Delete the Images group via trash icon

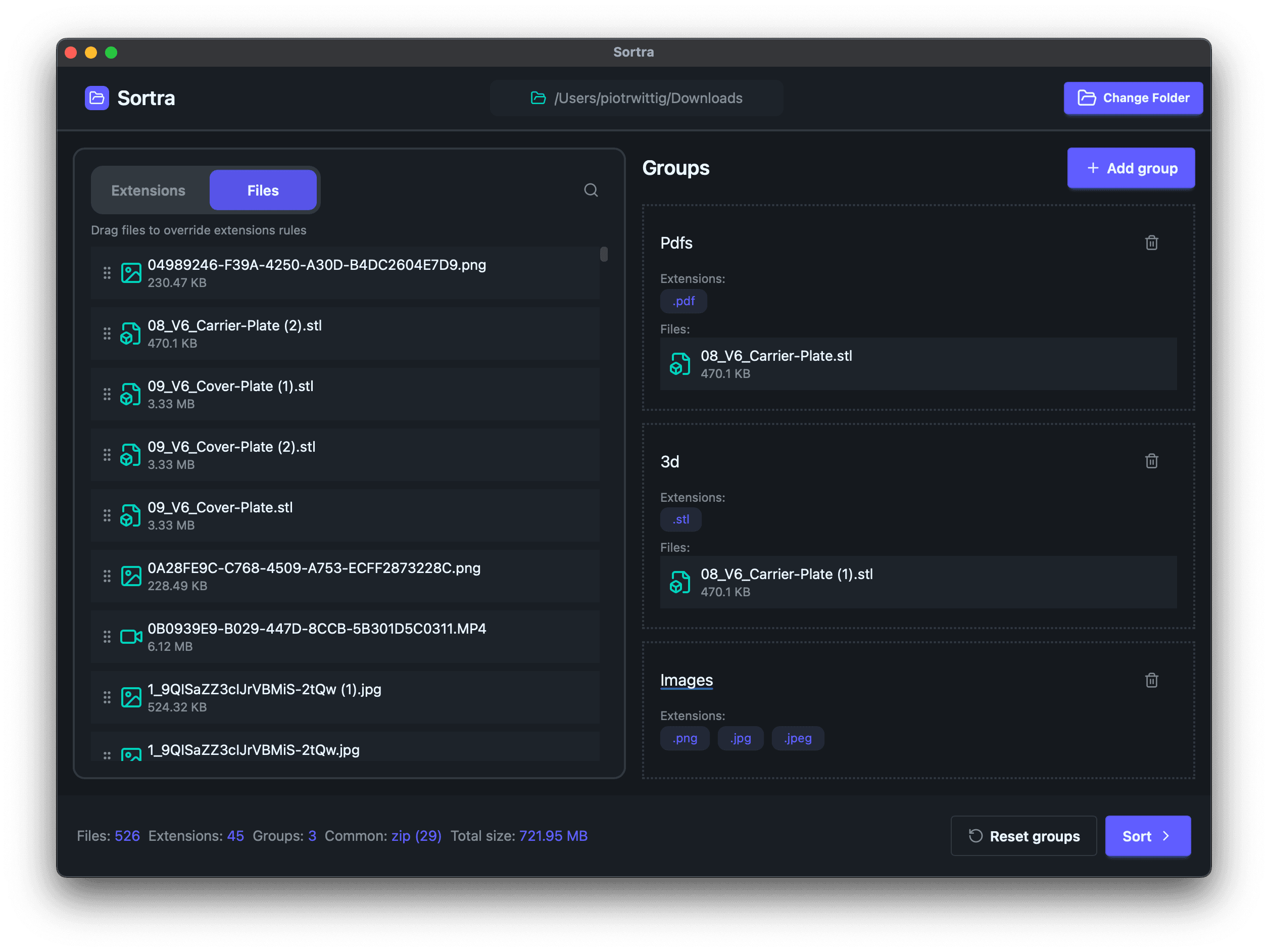click(x=1152, y=680)
